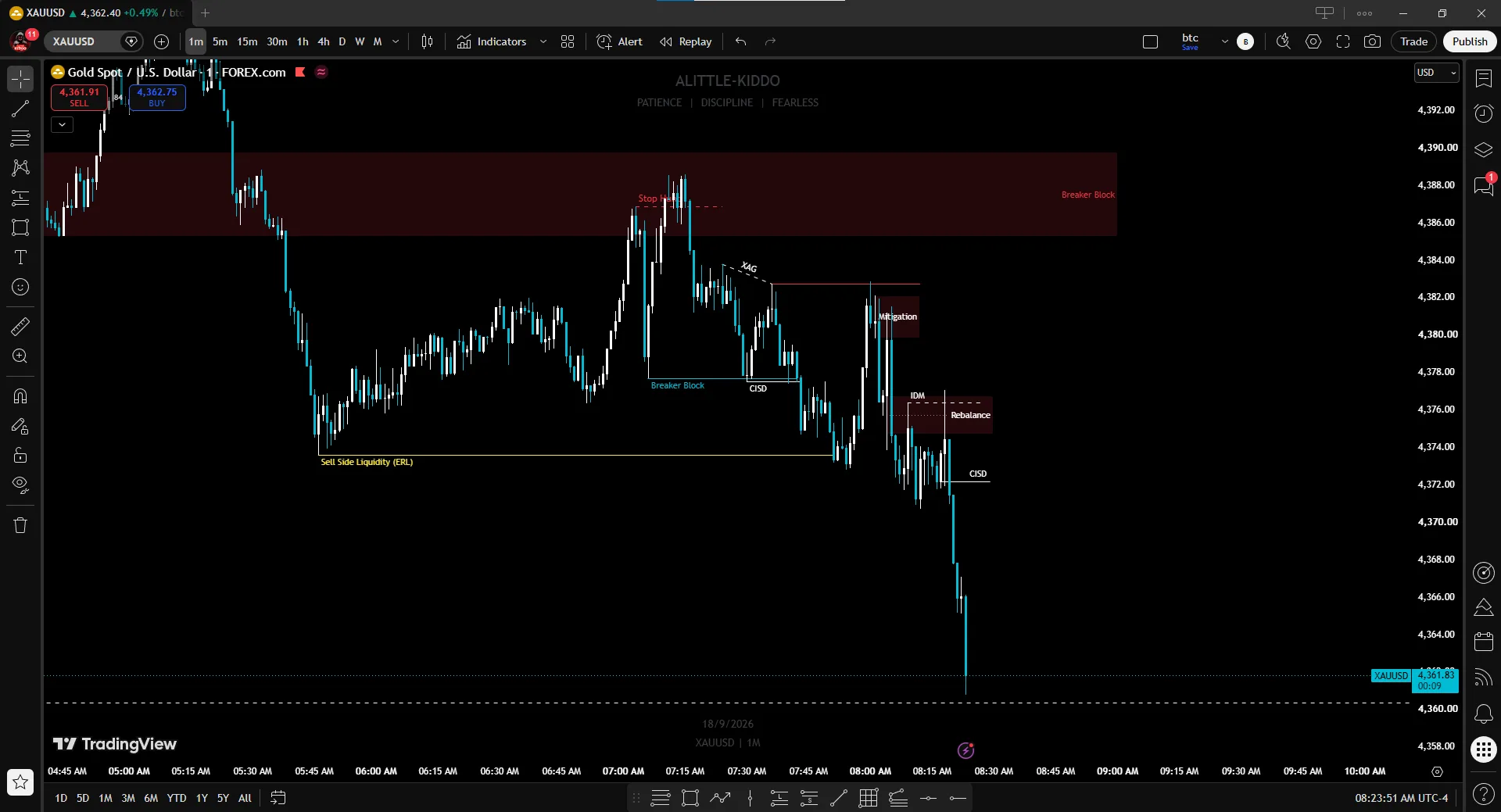This screenshot has height=812, width=1501.
Task: Take a chart snapshot with camera
Action: coord(1372,41)
